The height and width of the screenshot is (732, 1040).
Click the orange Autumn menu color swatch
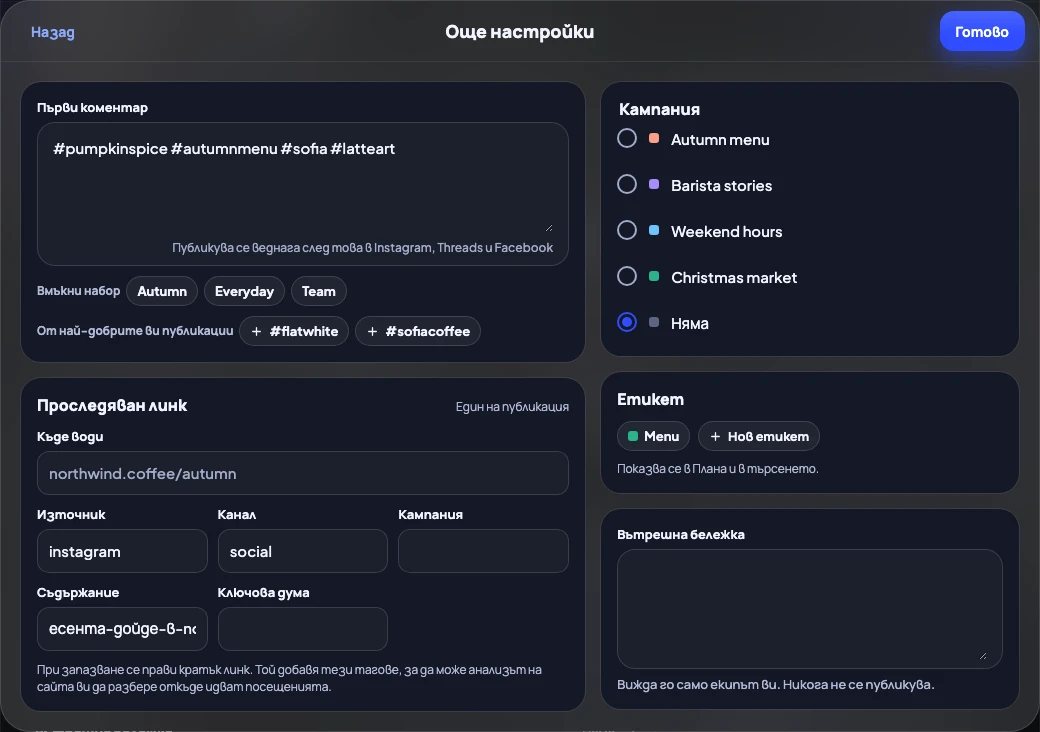[654, 138]
